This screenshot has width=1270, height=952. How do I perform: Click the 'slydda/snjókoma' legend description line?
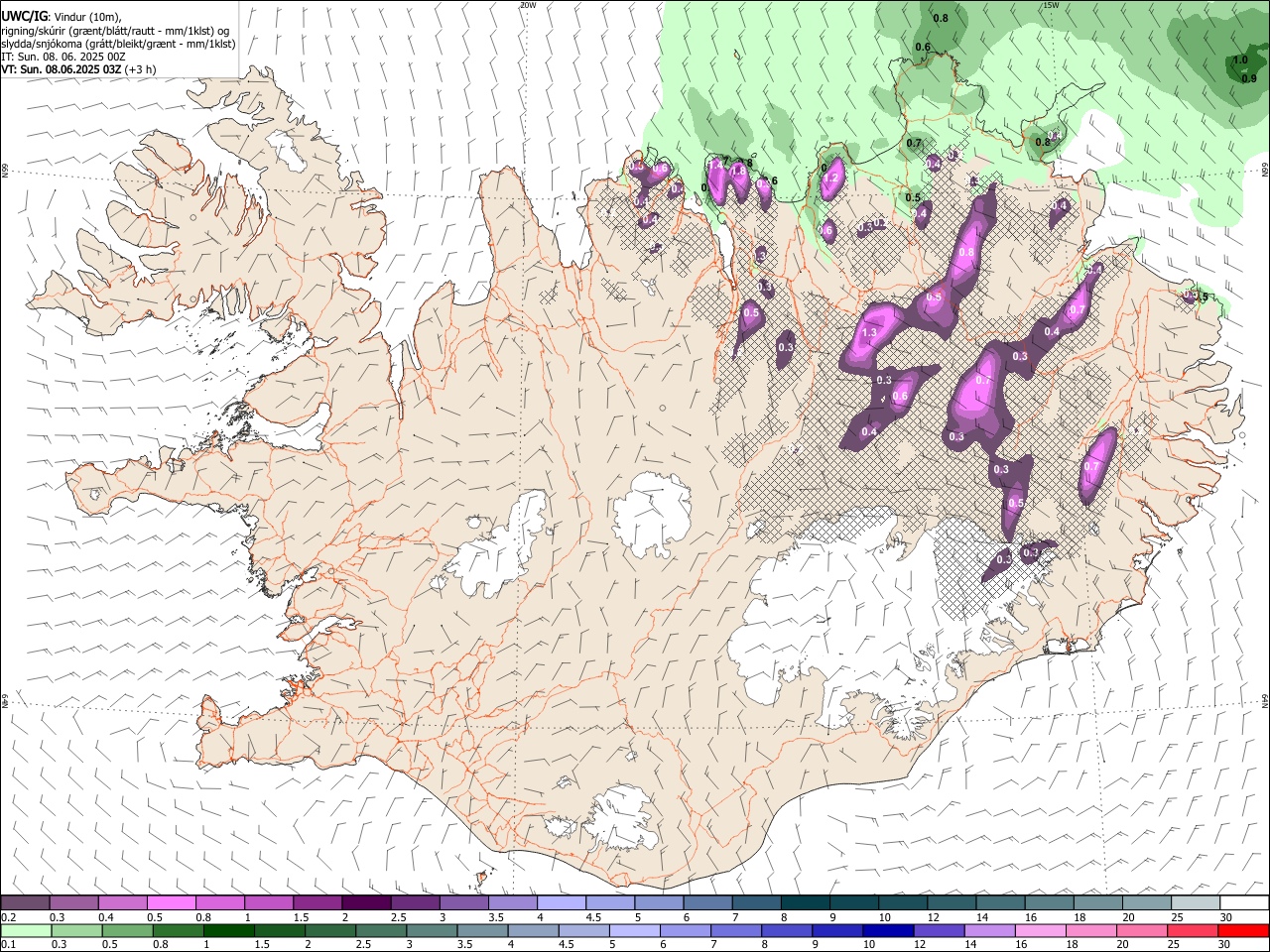118,44
